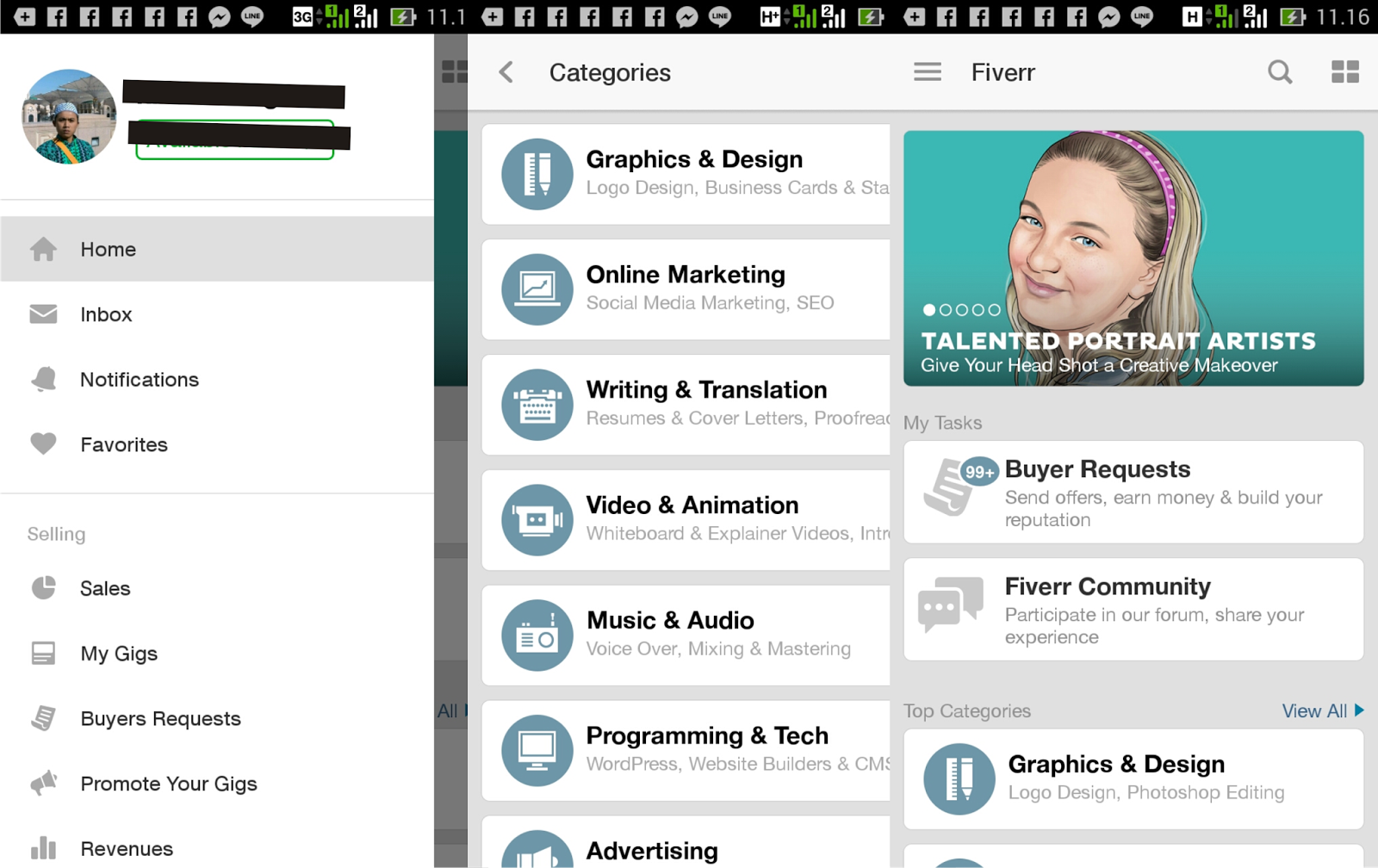
Task: Select Buyers Requests in the Selling menu
Action: (217, 718)
